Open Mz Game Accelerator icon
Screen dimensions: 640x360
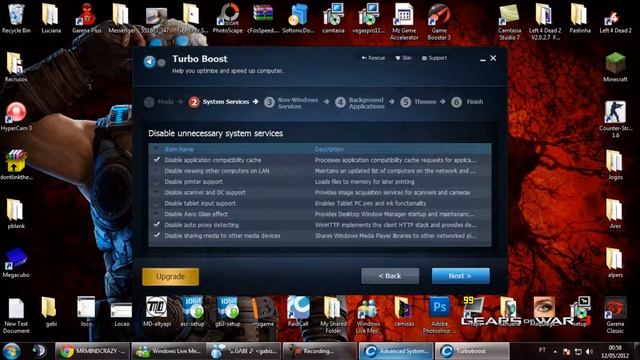404,22
